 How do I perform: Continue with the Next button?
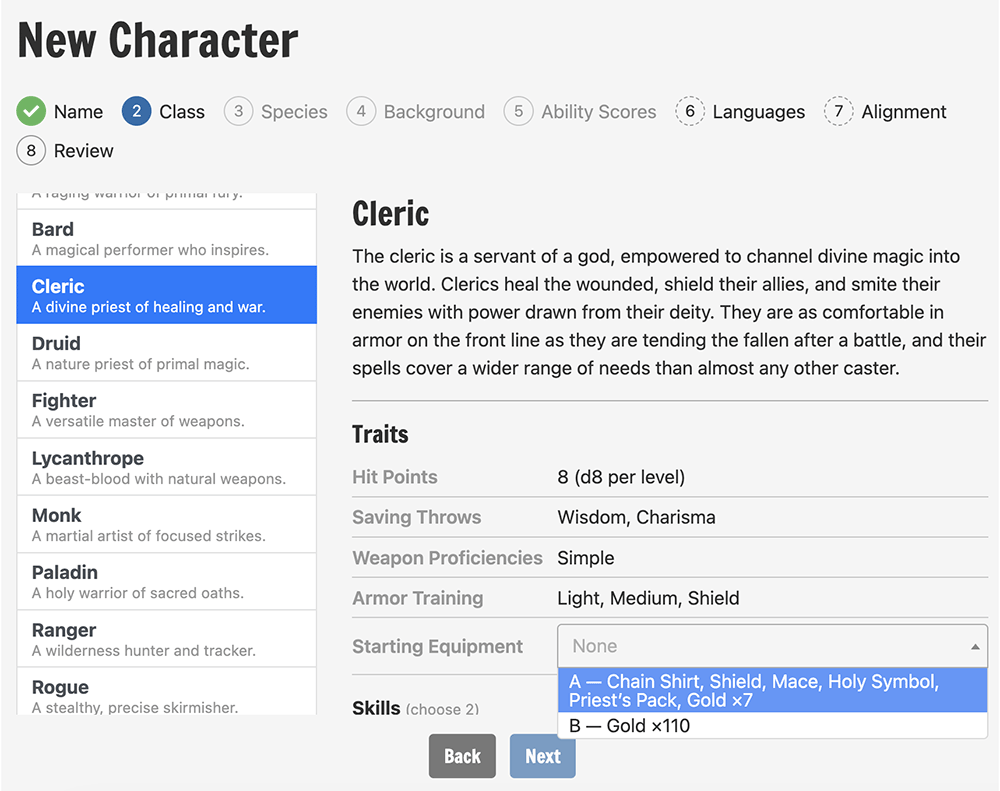[543, 756]
